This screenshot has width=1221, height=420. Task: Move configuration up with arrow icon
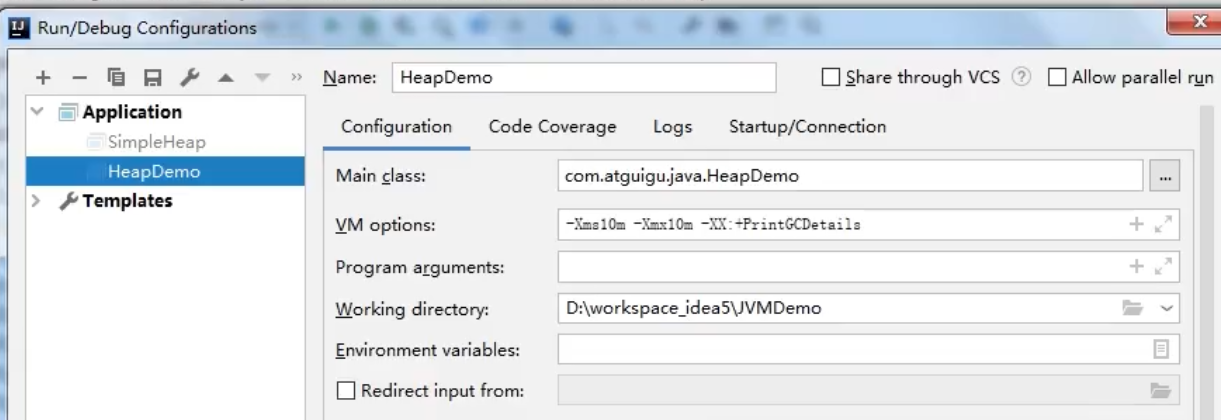pos(227,78)
